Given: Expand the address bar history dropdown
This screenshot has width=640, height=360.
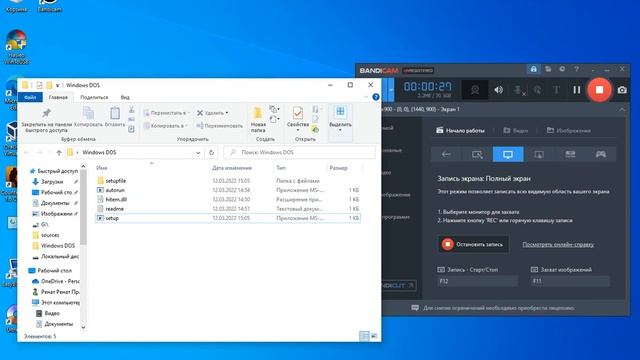Looking at the screenshot, I should [198, 152].
